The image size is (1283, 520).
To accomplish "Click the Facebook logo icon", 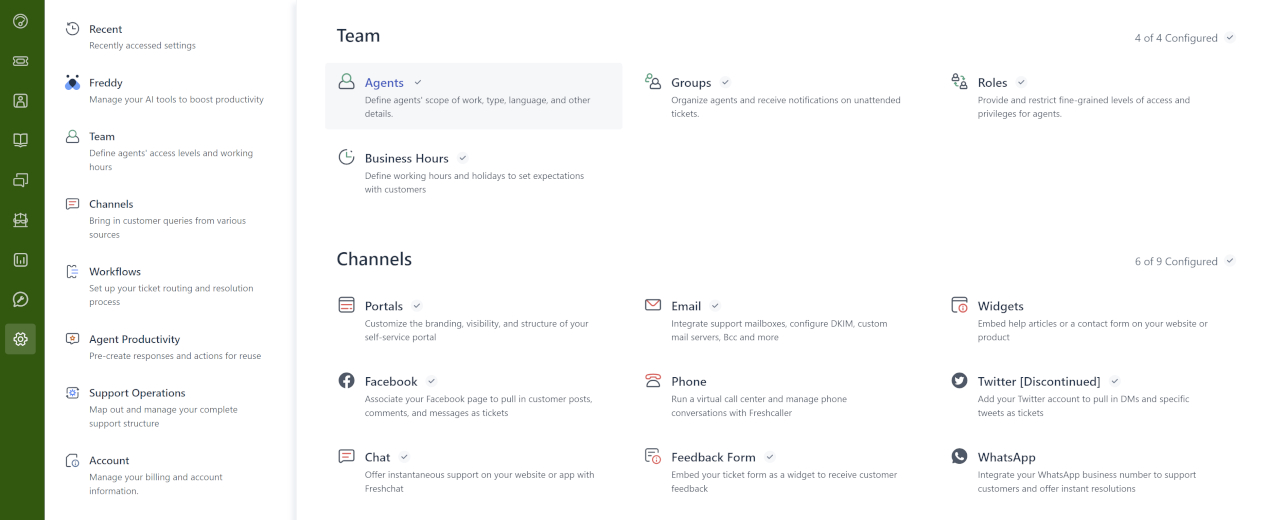I will (346, 381).
